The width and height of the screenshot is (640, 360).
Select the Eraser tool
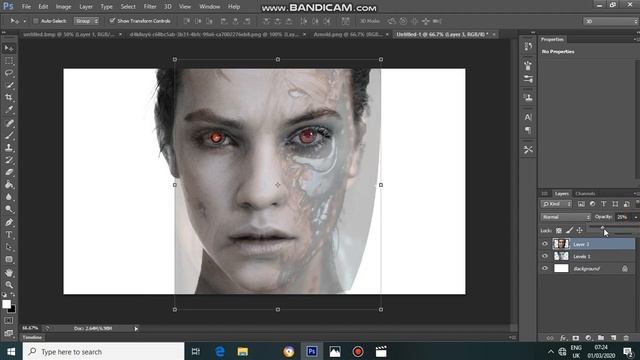tap(9, 172)
